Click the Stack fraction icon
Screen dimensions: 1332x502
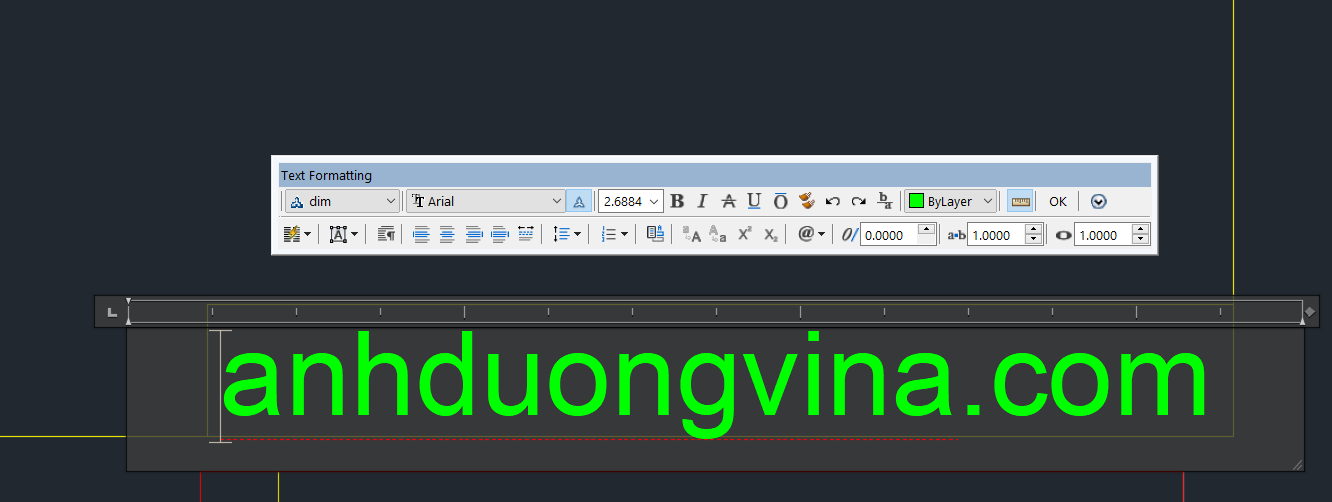[885, 201]
